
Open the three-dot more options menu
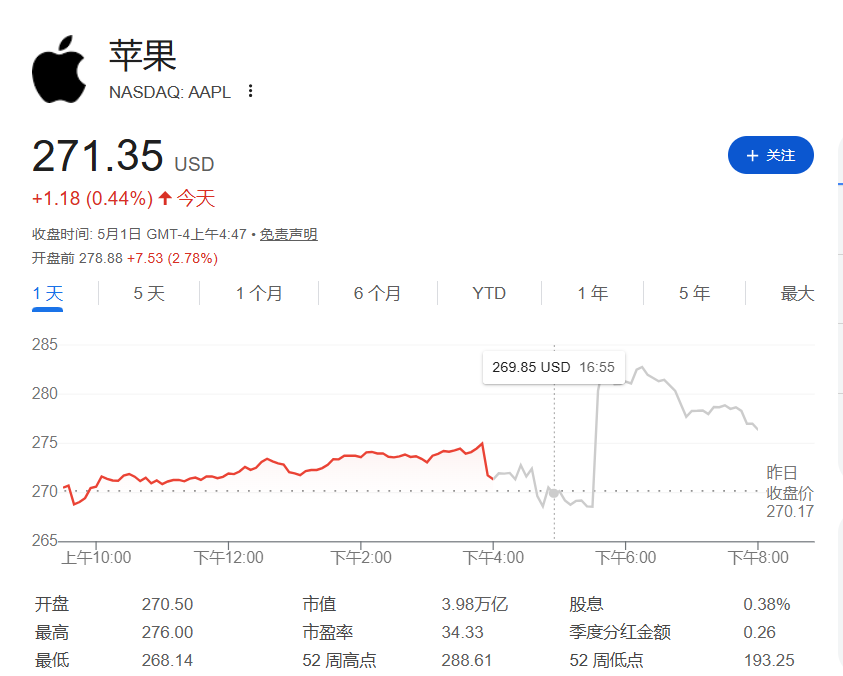tap(250, 91)
